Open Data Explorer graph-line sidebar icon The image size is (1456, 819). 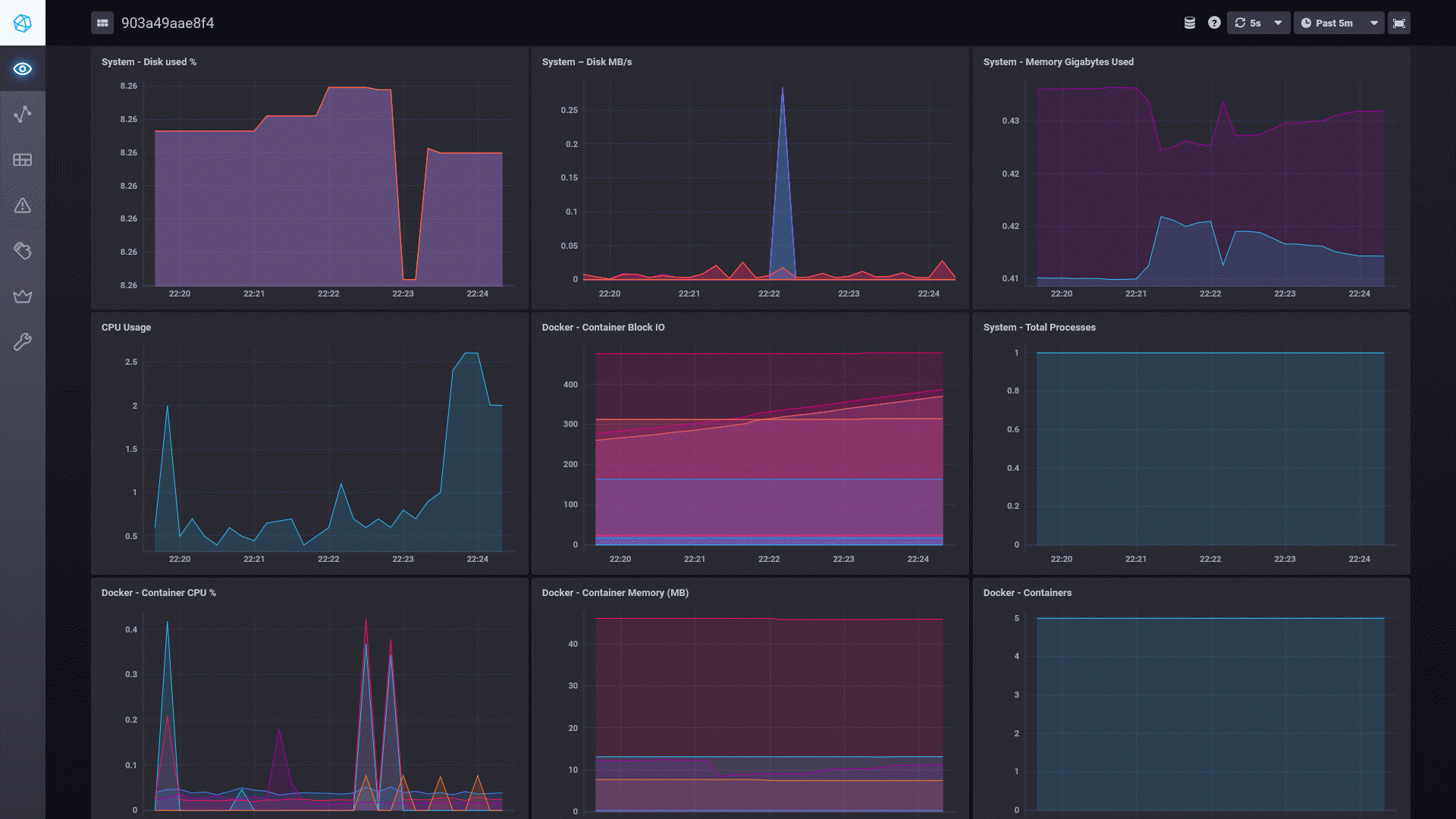click(23, 115)
